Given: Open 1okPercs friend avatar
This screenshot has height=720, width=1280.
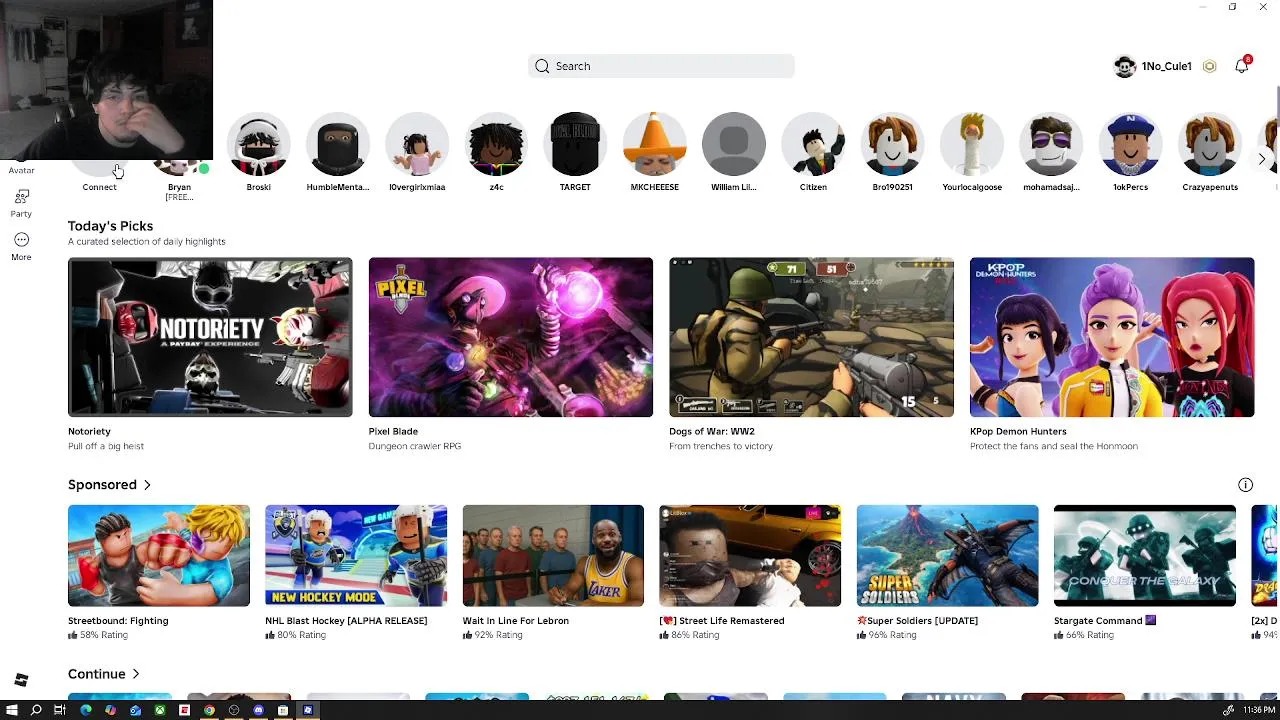Looking at the screenshot, I should (x=1130, y=144).
